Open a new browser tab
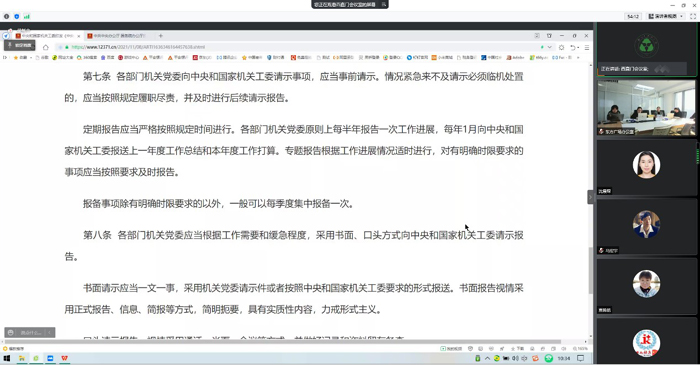Viewport: 700px width, 365px height. tap(161, 36)
